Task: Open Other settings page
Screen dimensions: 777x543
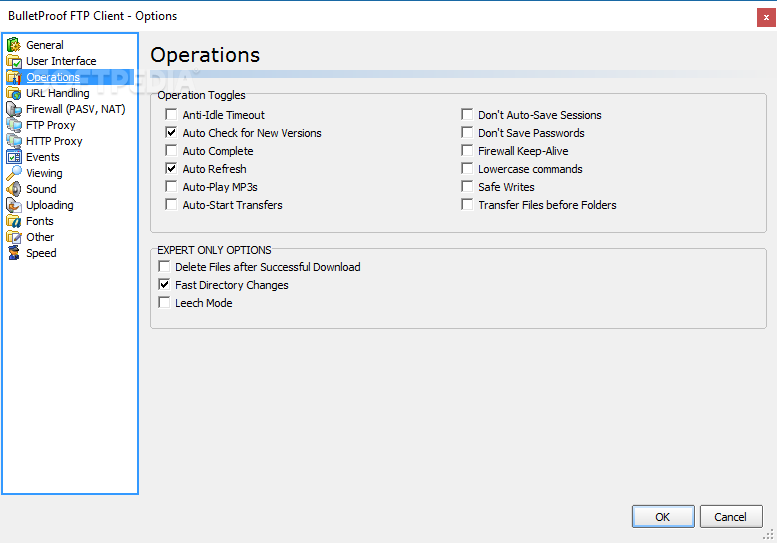Action: tap(40, 237)
